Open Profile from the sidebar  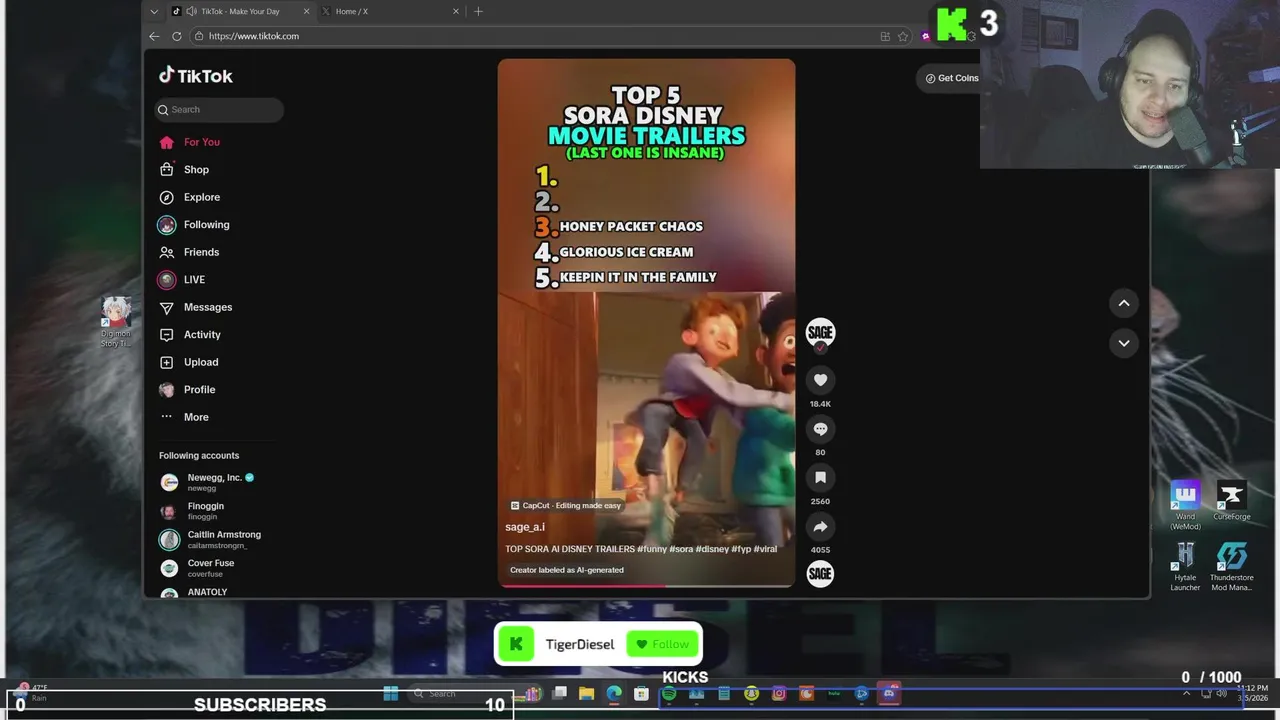pyautogui.click(x=187, y=390)
